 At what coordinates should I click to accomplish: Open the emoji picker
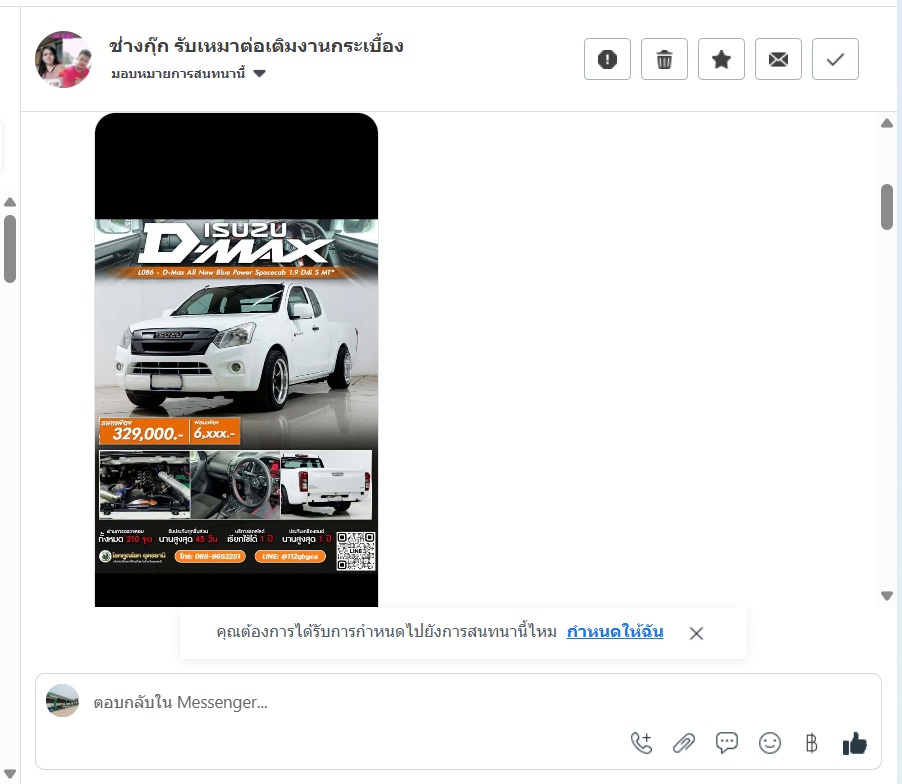[x=770, y=743]
